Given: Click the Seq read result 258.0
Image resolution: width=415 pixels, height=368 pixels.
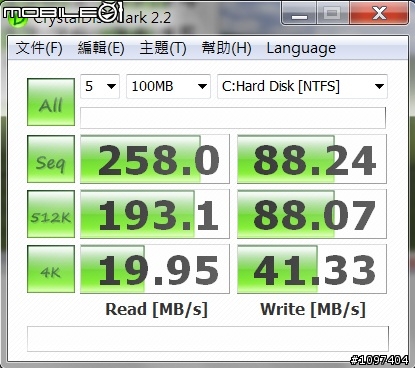Looking at the screenshot, I should [x=155, y=159].
